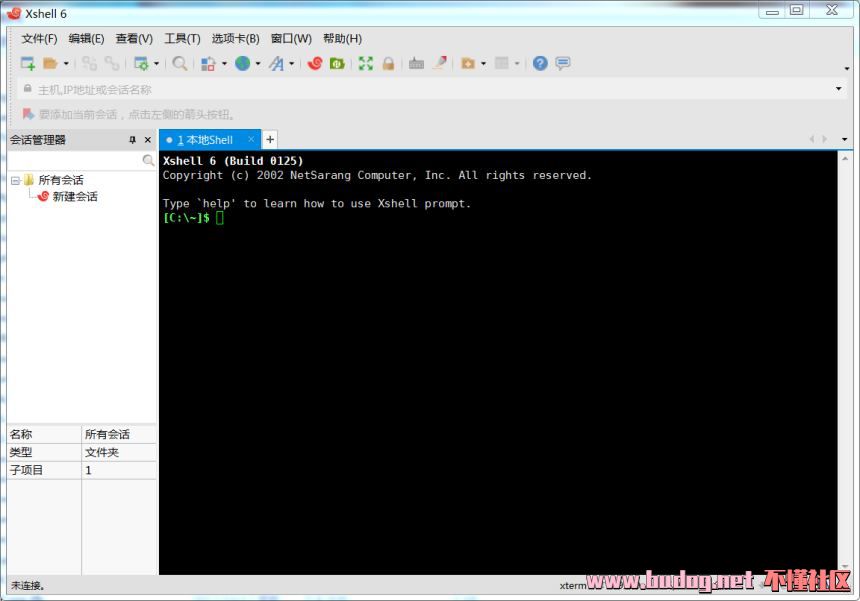Add a new tab with plus button
Viewport: 860px width, 601px height.
[x=269, y=140]
